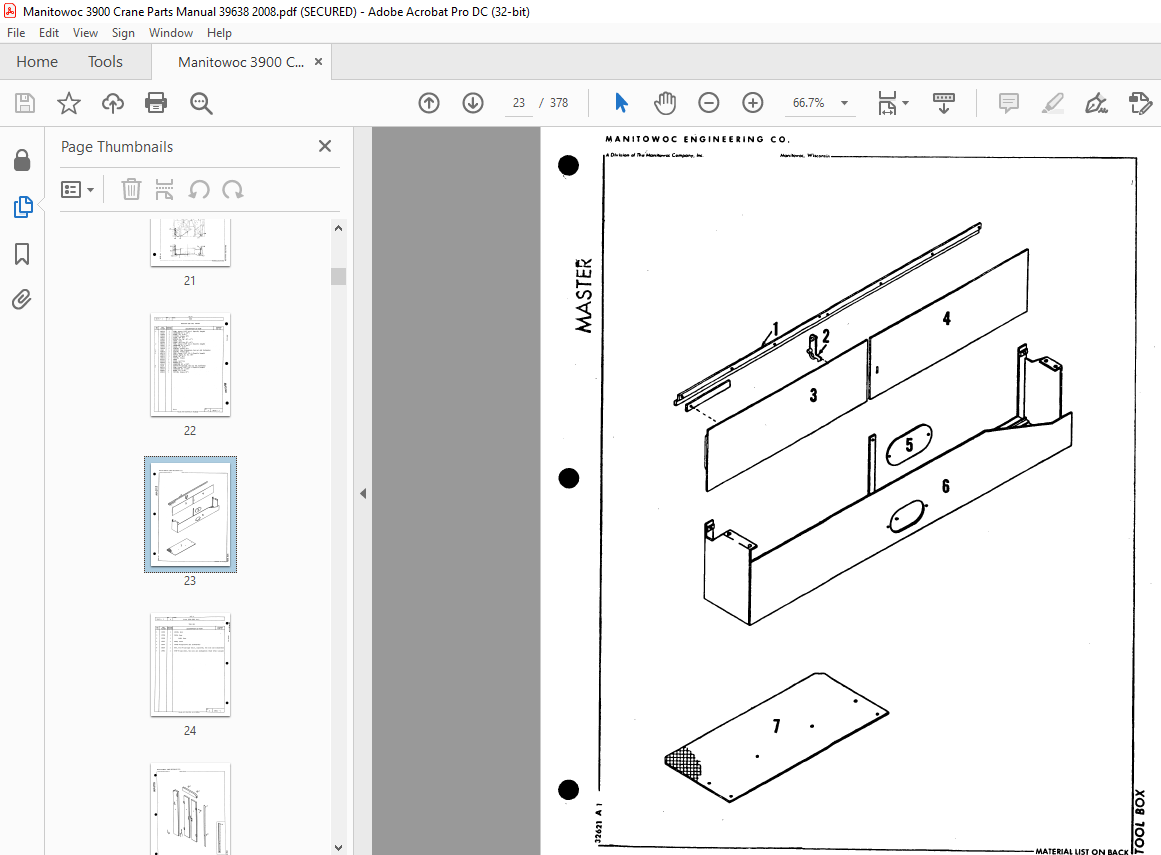The width and height of the screenshot is (1161, 855).
Task: Click the thumbnail scrollbar down arrow
Action: pos(338,848)
